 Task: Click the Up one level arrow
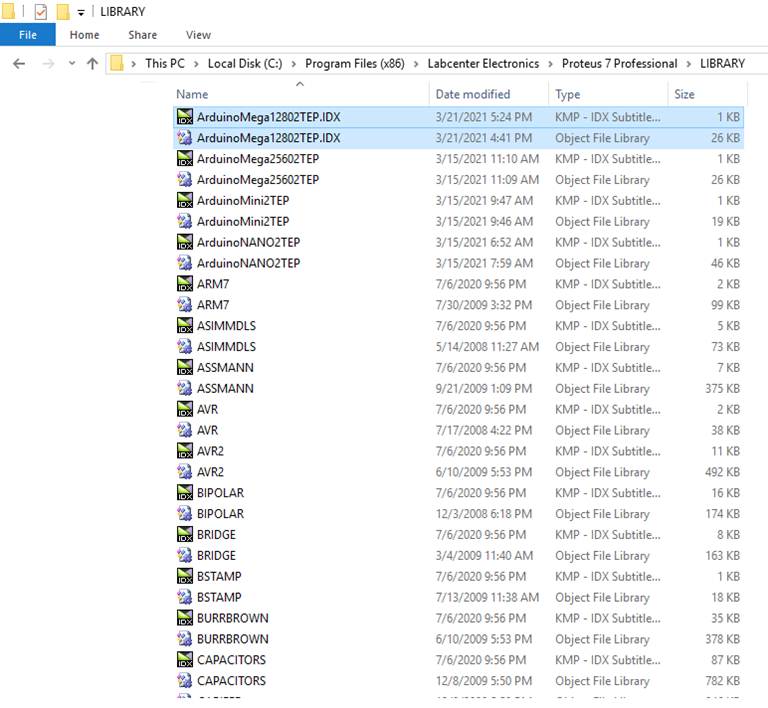[x=93, y=63]
